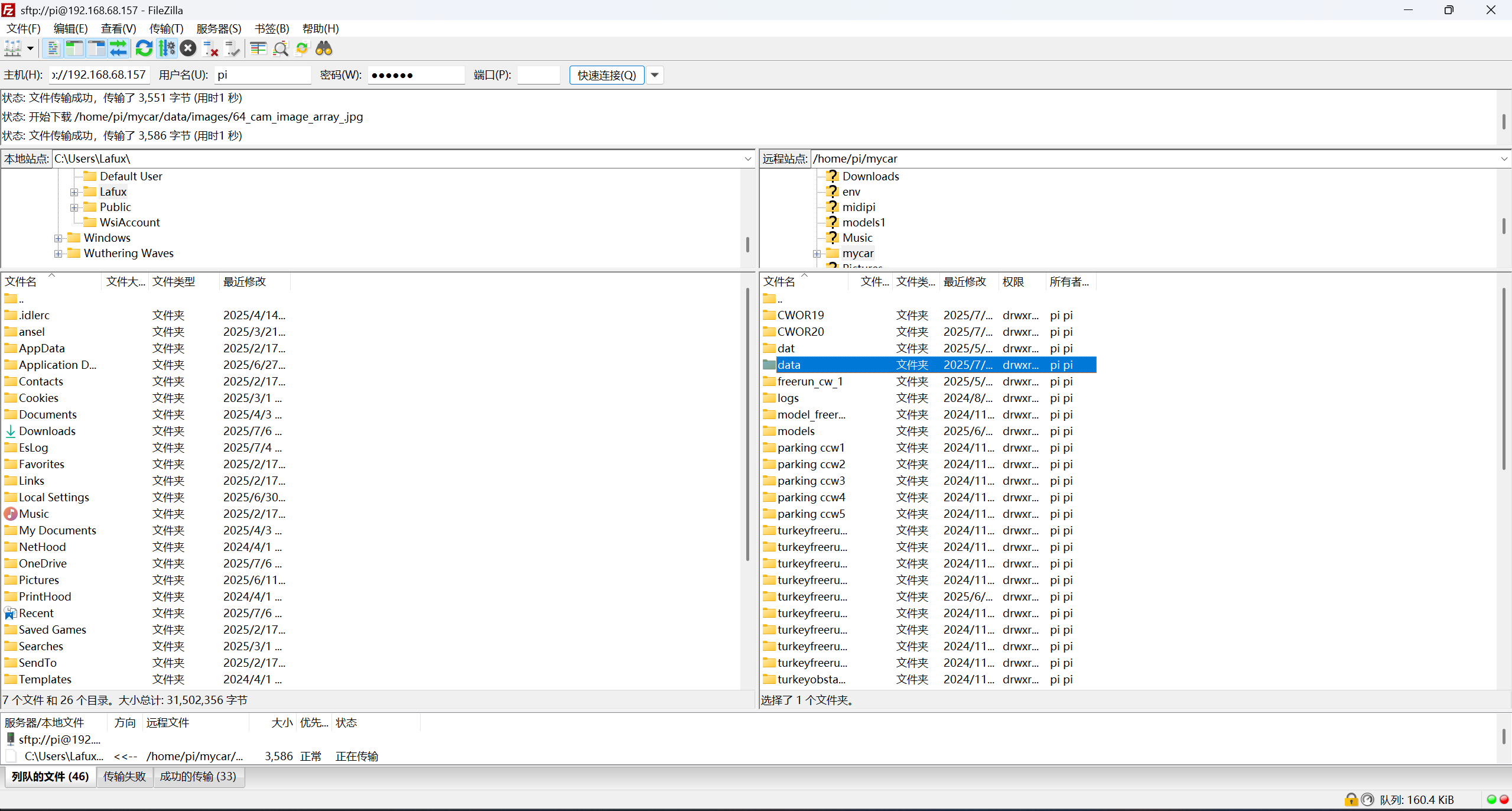Toggle processing of the transfer queue
Image resolution: width=1512 pixels, height=811 pixels.
[x=167, y=48]
